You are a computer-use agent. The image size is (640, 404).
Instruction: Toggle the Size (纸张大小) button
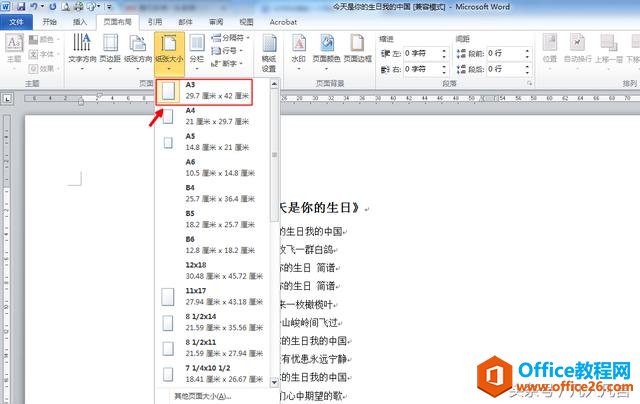(x=169, y=53)
